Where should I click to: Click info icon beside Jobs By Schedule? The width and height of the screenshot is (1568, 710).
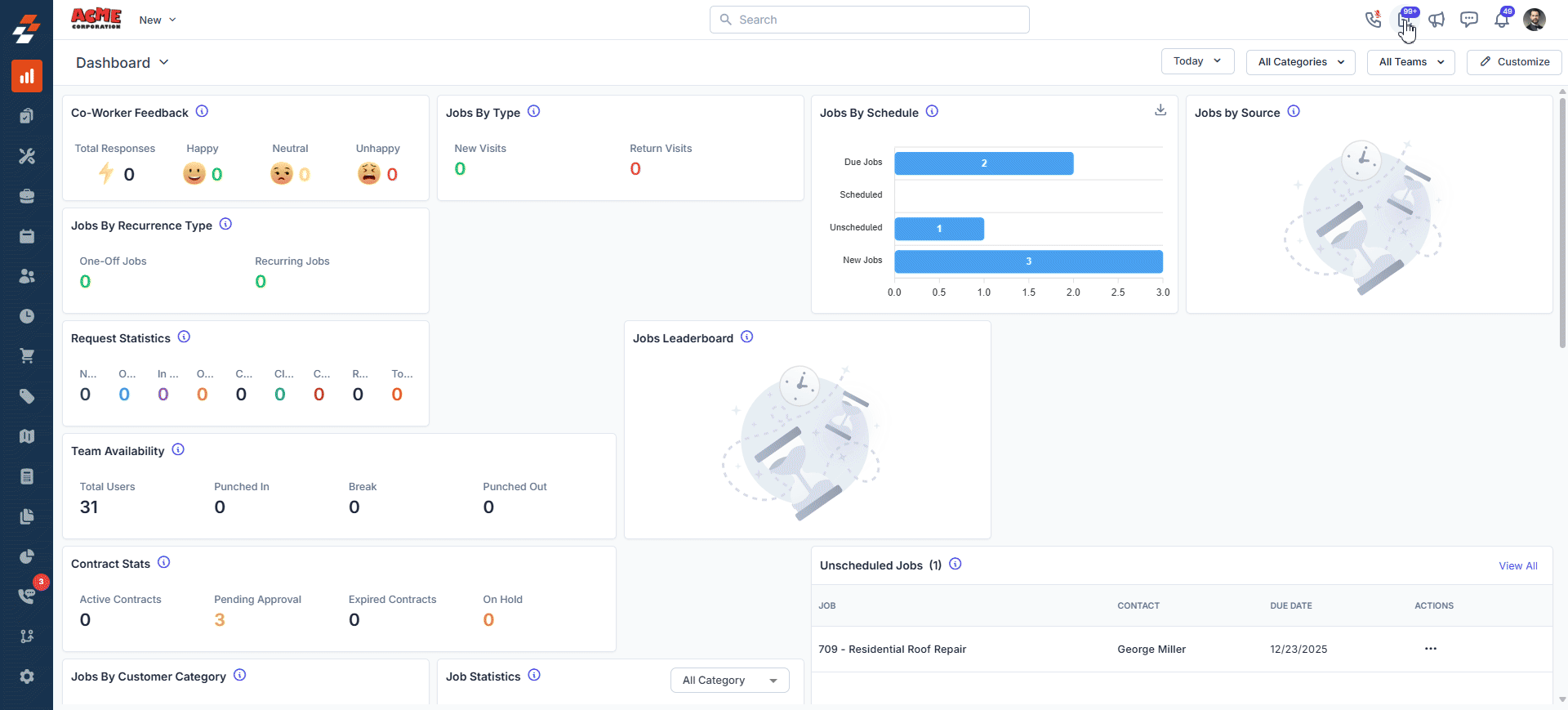point(932,111)
